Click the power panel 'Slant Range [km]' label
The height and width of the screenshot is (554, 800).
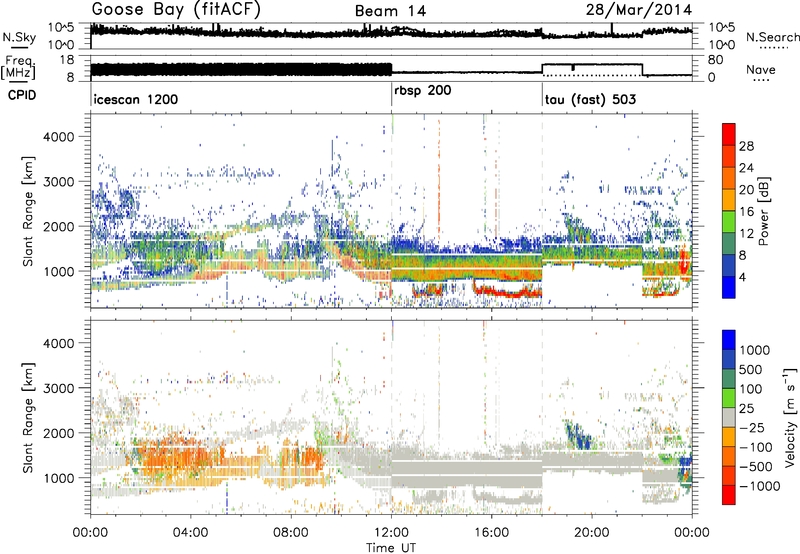click(28, 211)
